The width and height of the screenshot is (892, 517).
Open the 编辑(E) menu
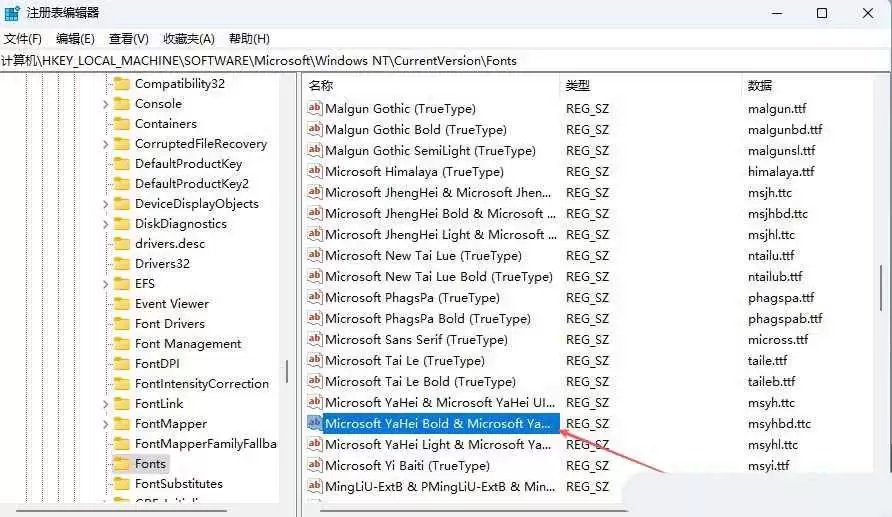click(x=75, y=39)
